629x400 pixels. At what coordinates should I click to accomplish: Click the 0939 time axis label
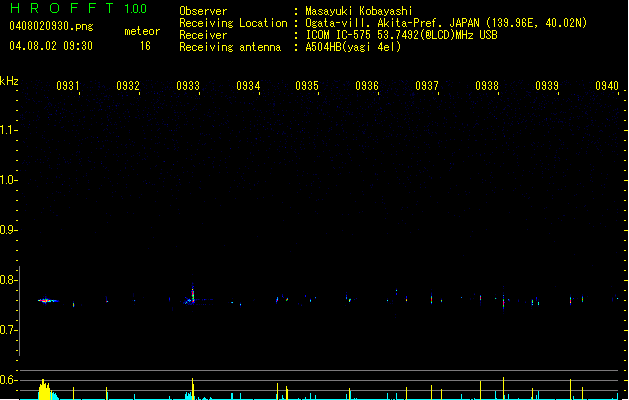coord(547,86)
